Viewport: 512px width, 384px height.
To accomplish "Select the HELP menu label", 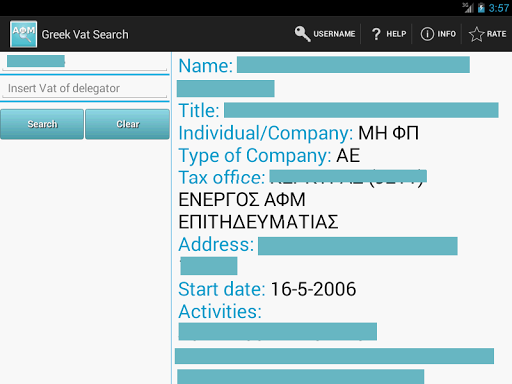I will 396,34.
